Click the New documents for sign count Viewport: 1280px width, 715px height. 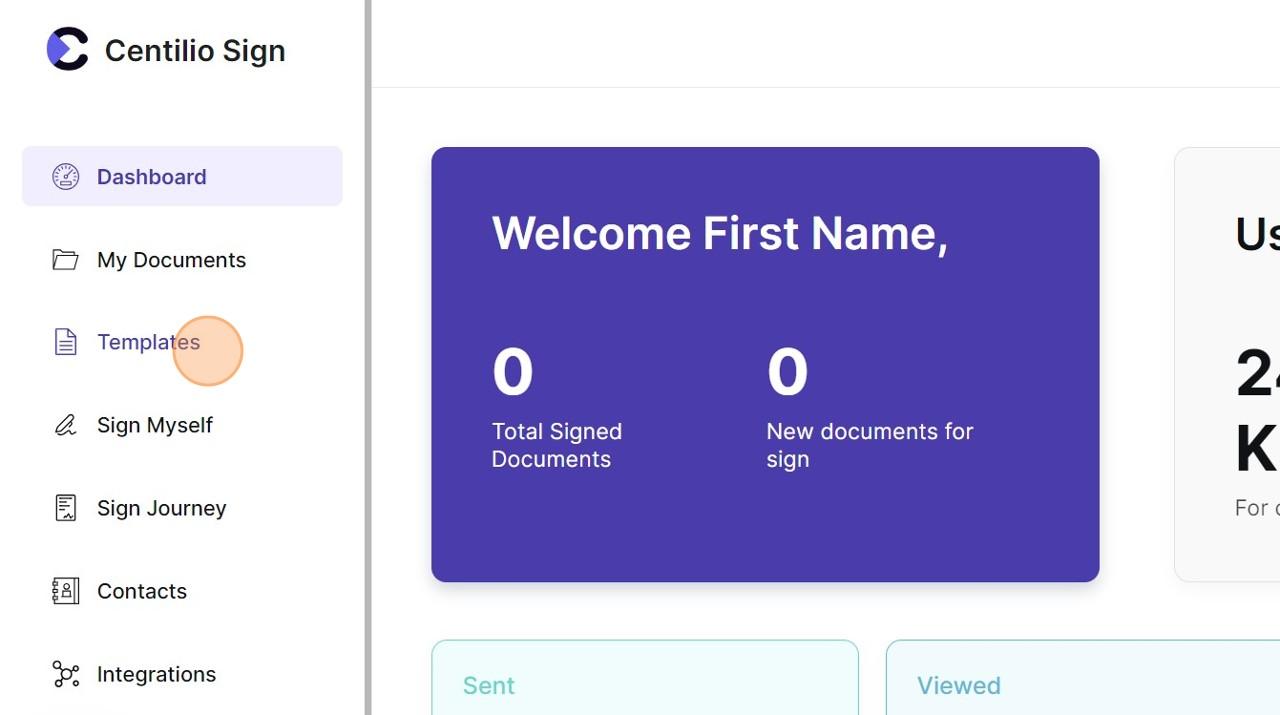pos(787,372)
